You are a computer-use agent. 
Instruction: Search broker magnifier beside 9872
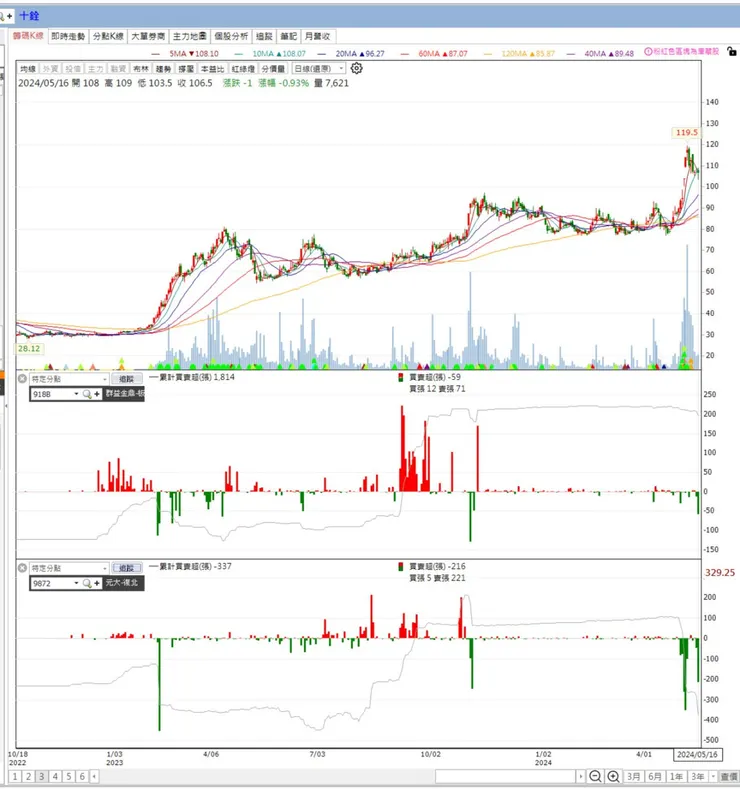pos(87,583)
